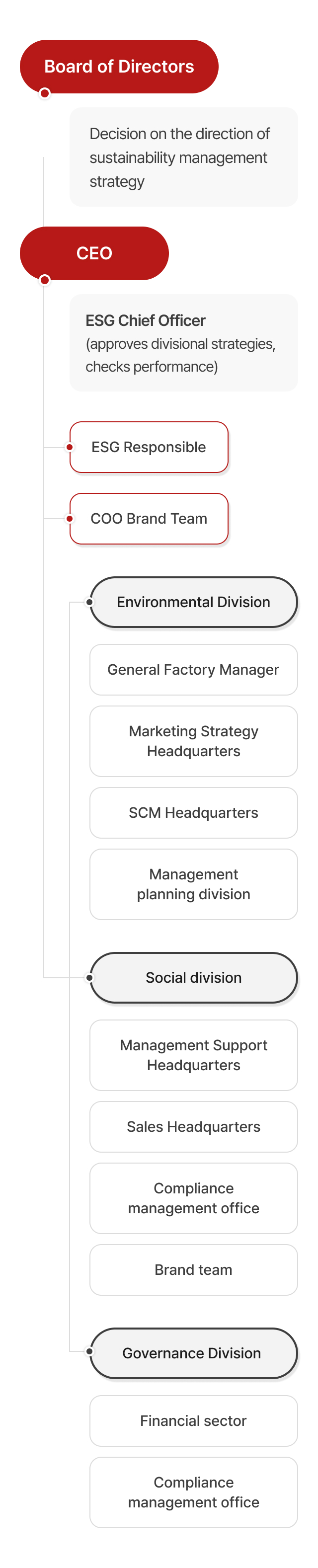Open the COO Brand Team box
This screenshot has width=318, height=1568.
(x=149, y=519)
